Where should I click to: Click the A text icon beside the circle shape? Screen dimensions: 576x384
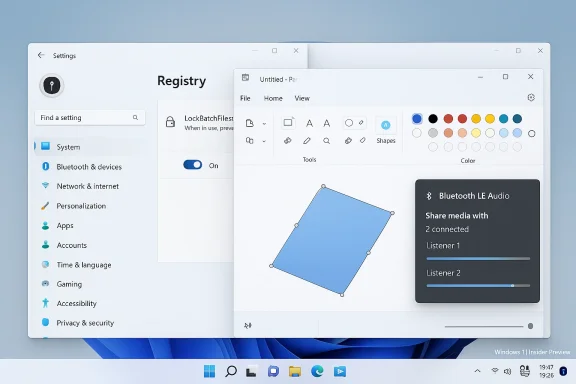point(326,123)
